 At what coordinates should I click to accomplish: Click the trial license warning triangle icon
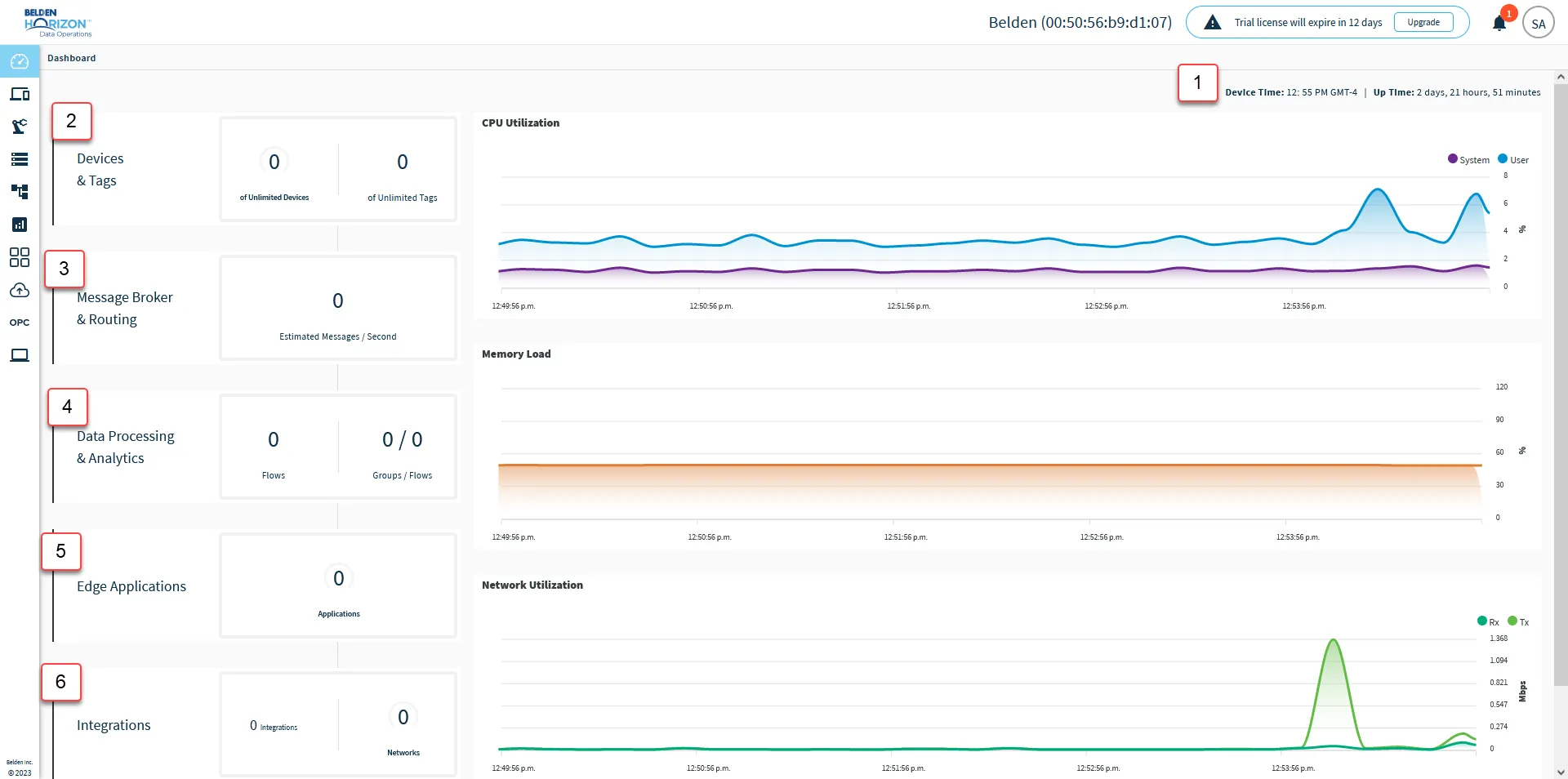(1213, 23)
